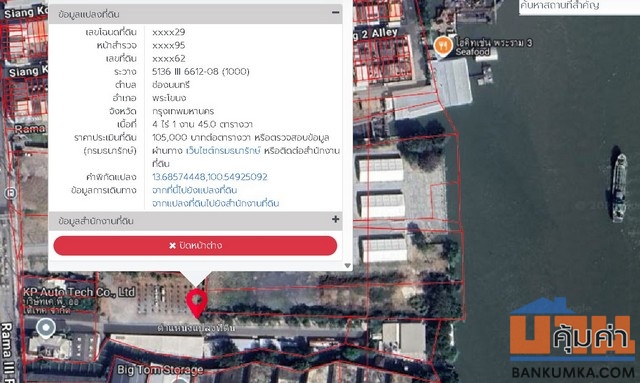Screen dimensions: 640x383
Task: Open directions link จากที่นี่ไปยังแปลงที่ดิน
Action: click(x=194, y=190)
